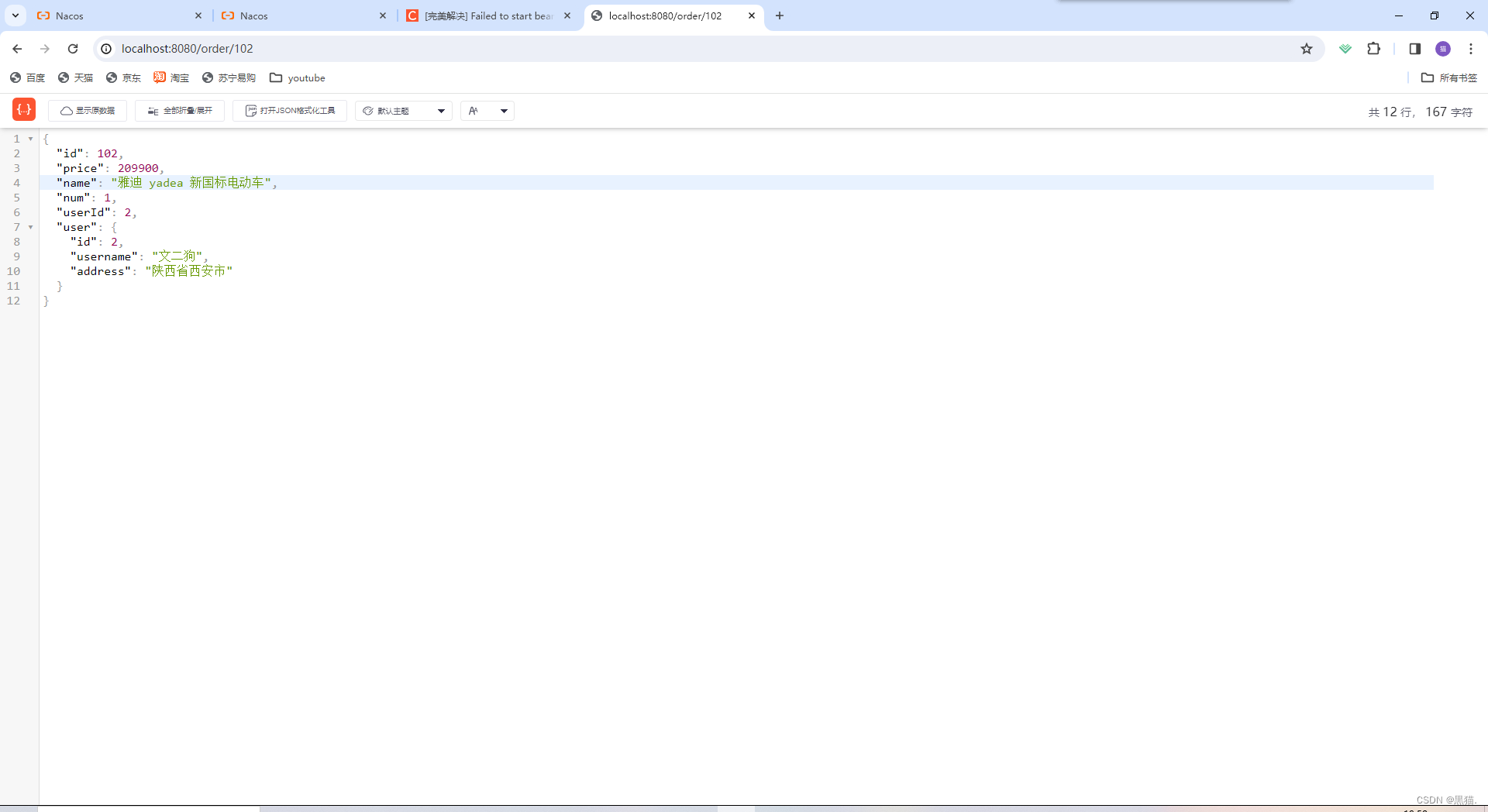Minimize the browser window
Viewport: 1488px width, 812px height.
pos(1399,15)
